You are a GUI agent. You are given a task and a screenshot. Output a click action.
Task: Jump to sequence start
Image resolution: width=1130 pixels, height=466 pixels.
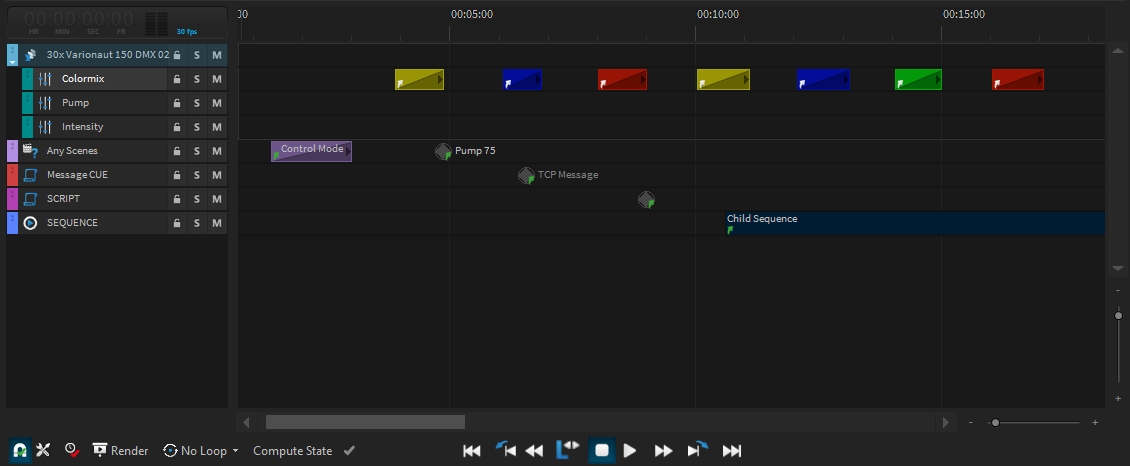coord(471,451)
